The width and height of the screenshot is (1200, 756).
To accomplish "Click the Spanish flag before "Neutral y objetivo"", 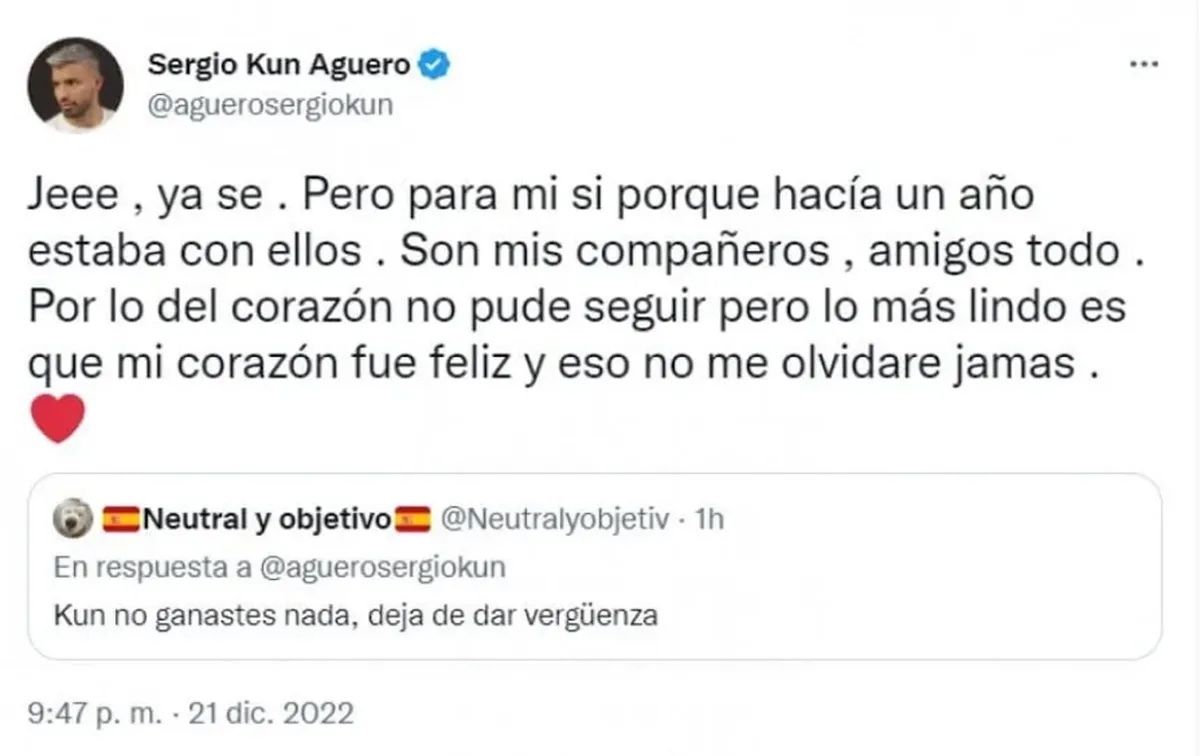I will (121, 519).
